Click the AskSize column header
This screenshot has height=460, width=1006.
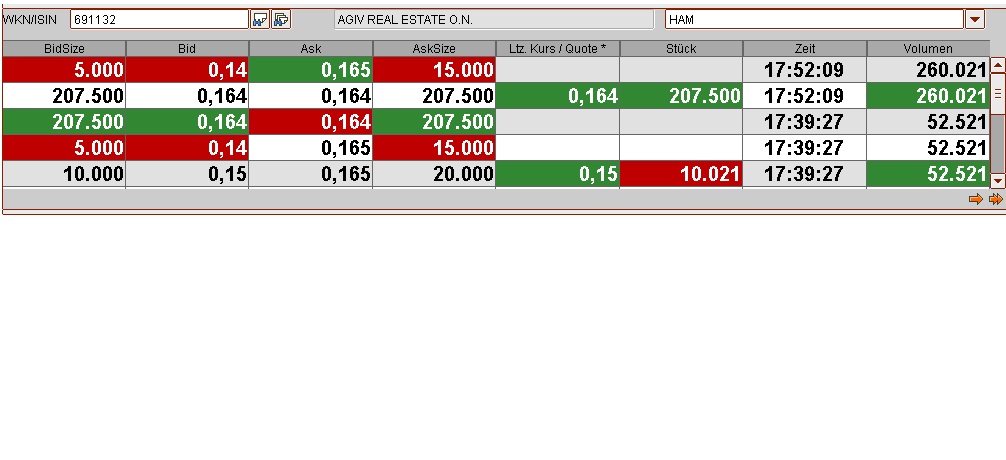click(434, 49)
